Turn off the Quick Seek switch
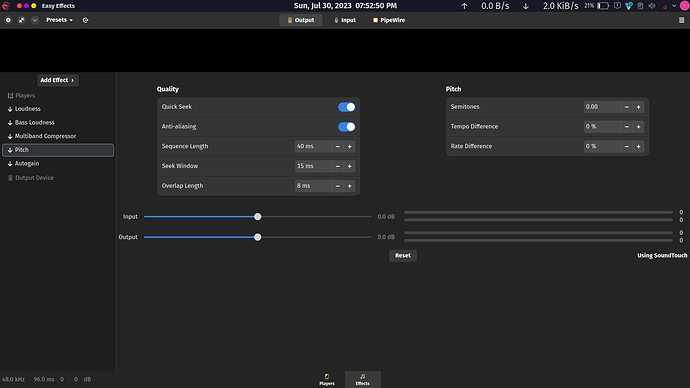The image size is (690, 388). (346, 107)
